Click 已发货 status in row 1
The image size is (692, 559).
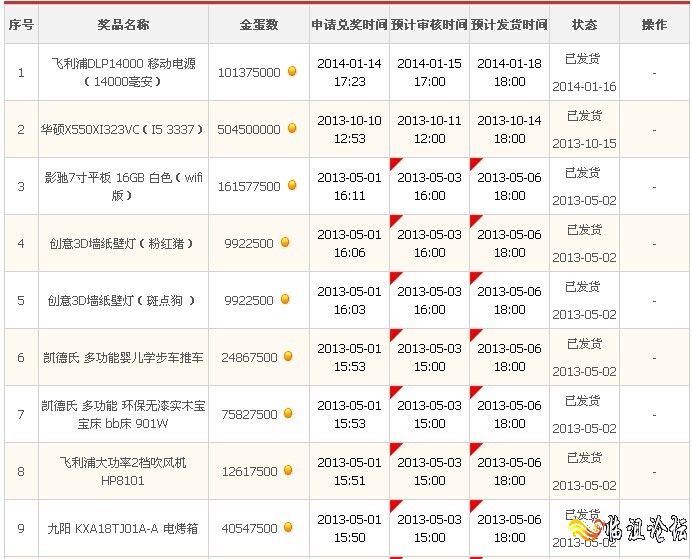point(584,59)
